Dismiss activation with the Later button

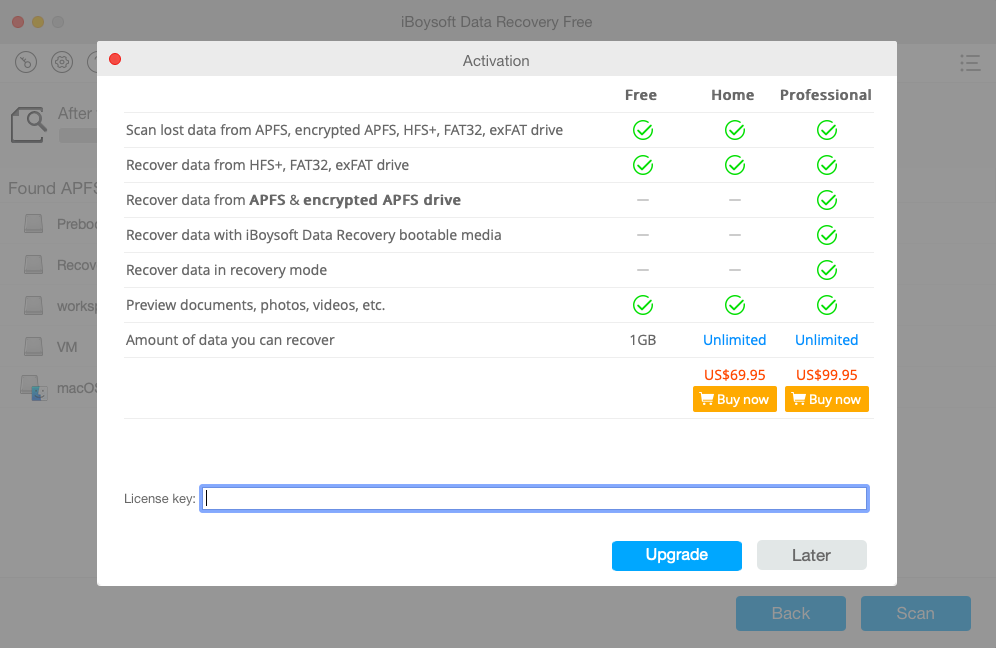pyautogui.click(x=811, y=555)
